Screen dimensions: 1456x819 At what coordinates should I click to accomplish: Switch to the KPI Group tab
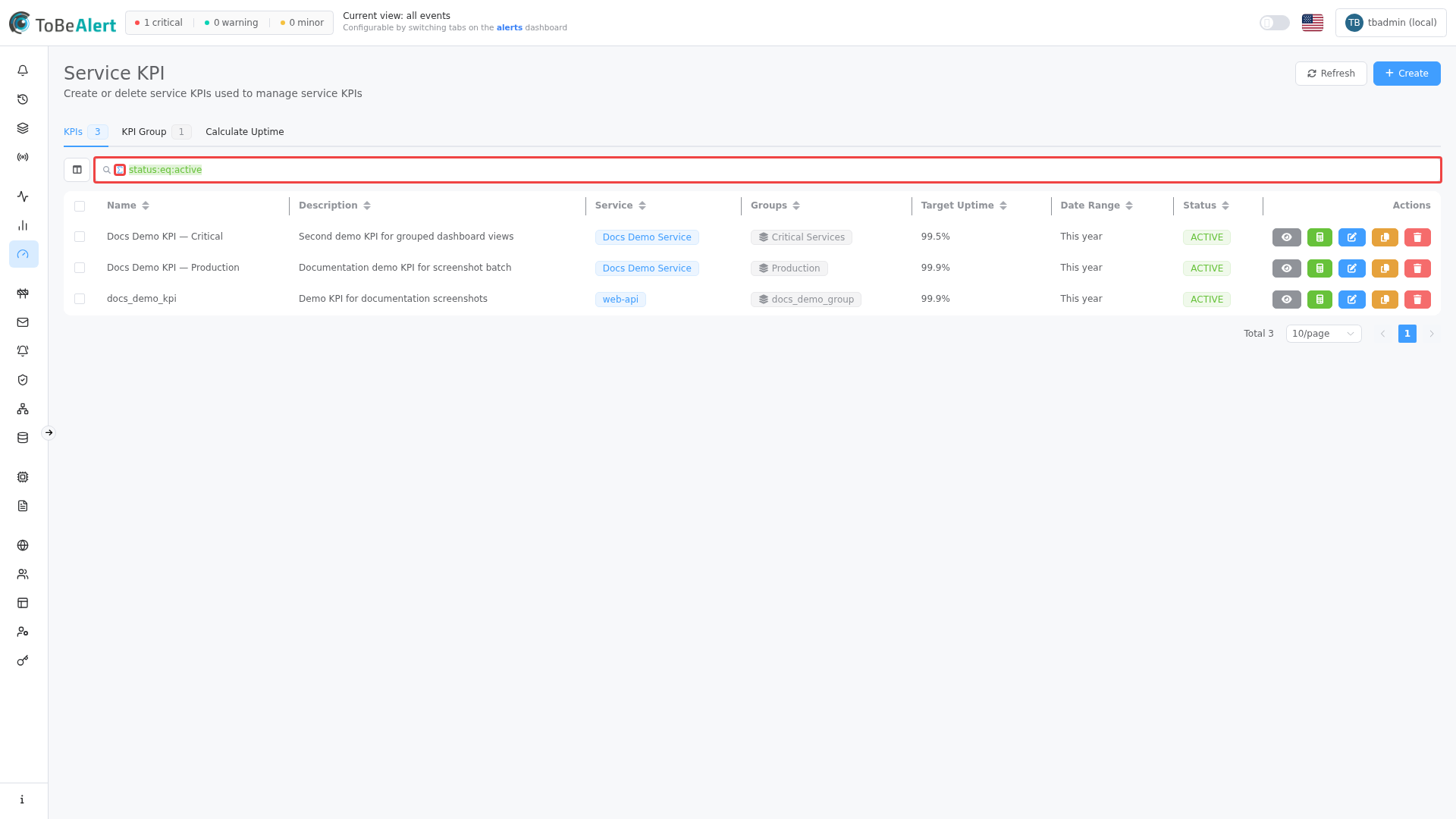[156, 132]
